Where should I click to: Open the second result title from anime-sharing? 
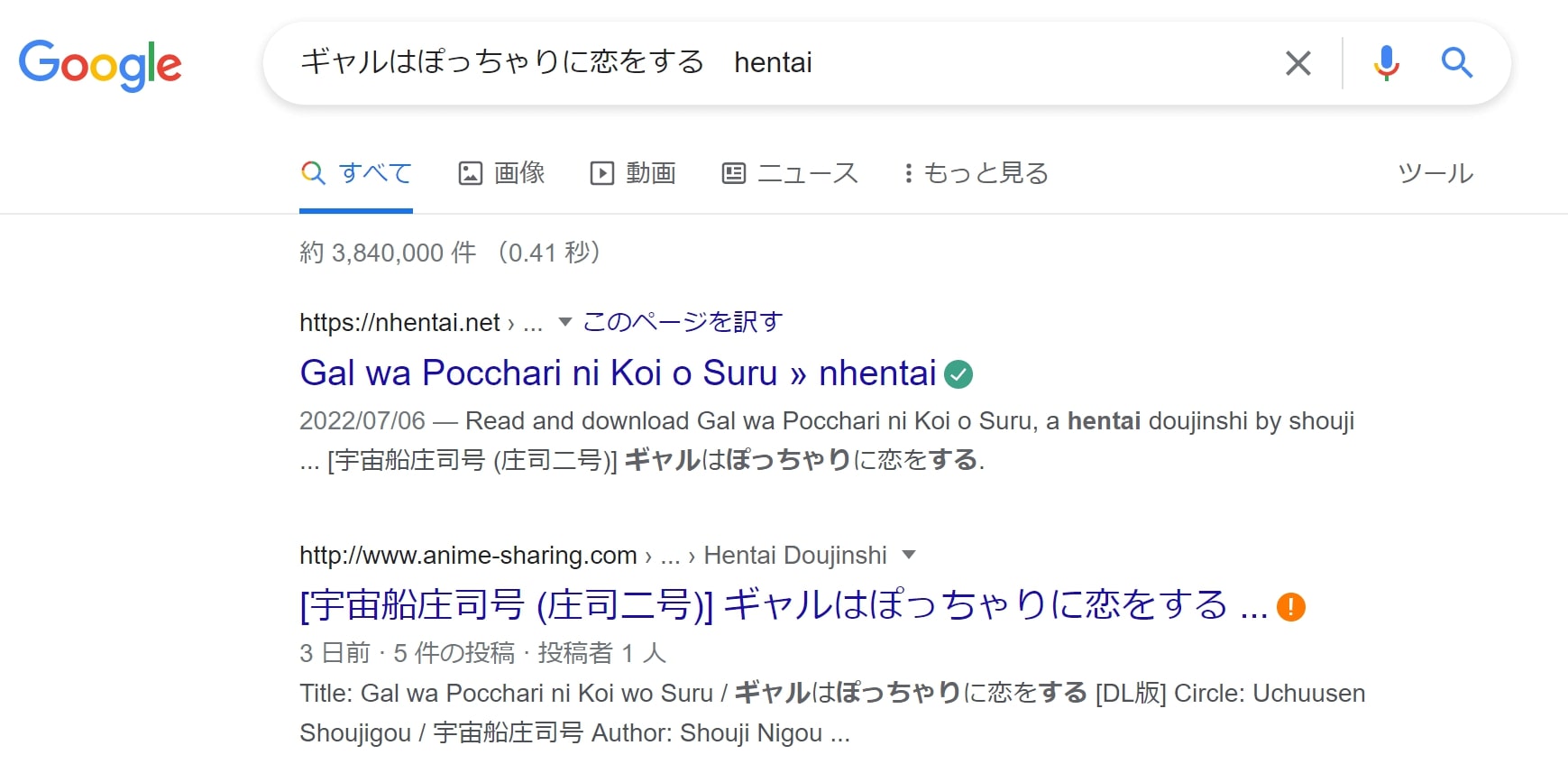784,605
